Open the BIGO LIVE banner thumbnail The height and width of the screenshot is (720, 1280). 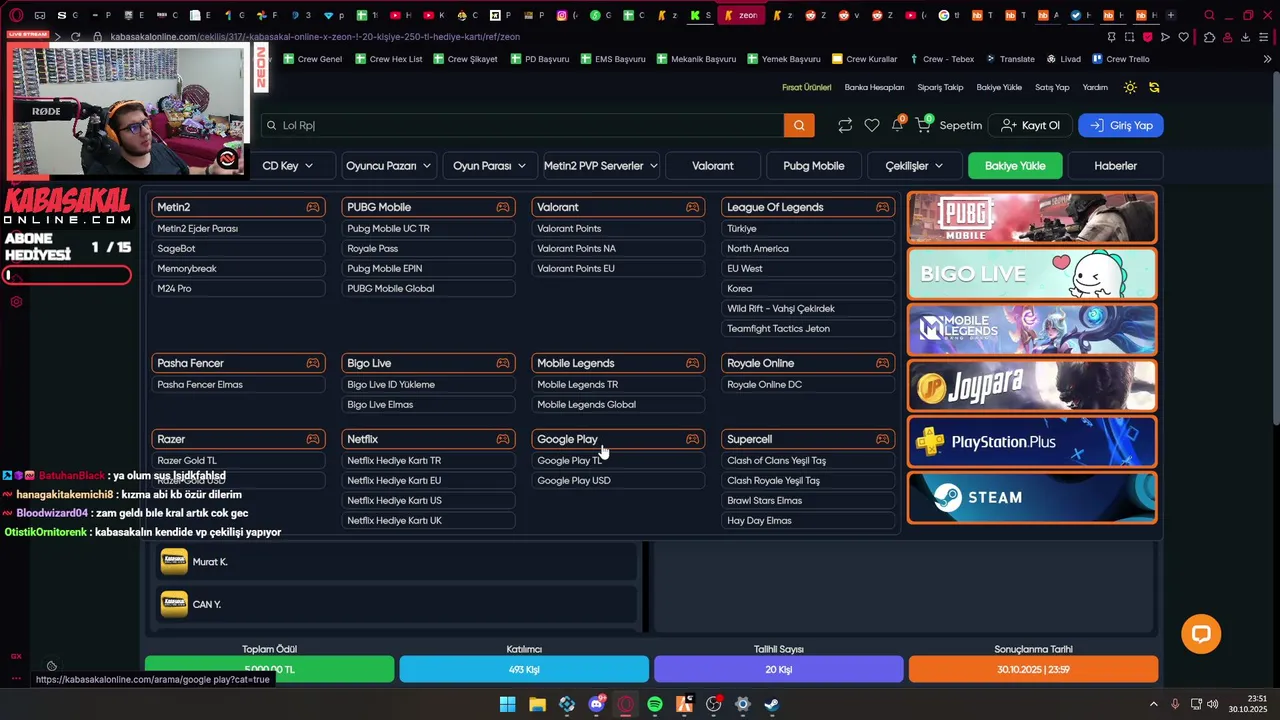[1032, 273]
